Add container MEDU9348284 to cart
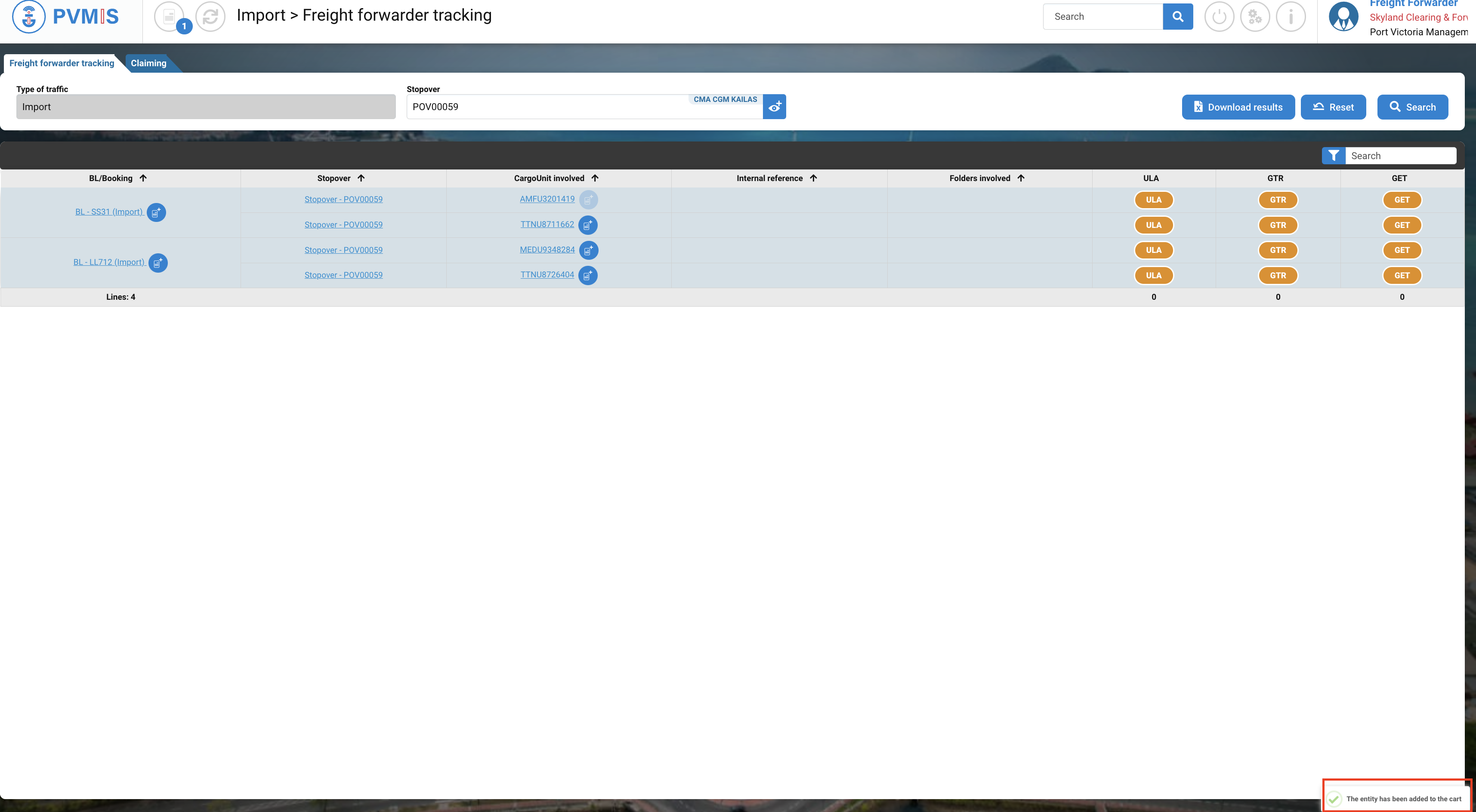1476x812 pixels. [x=588, y=250]
